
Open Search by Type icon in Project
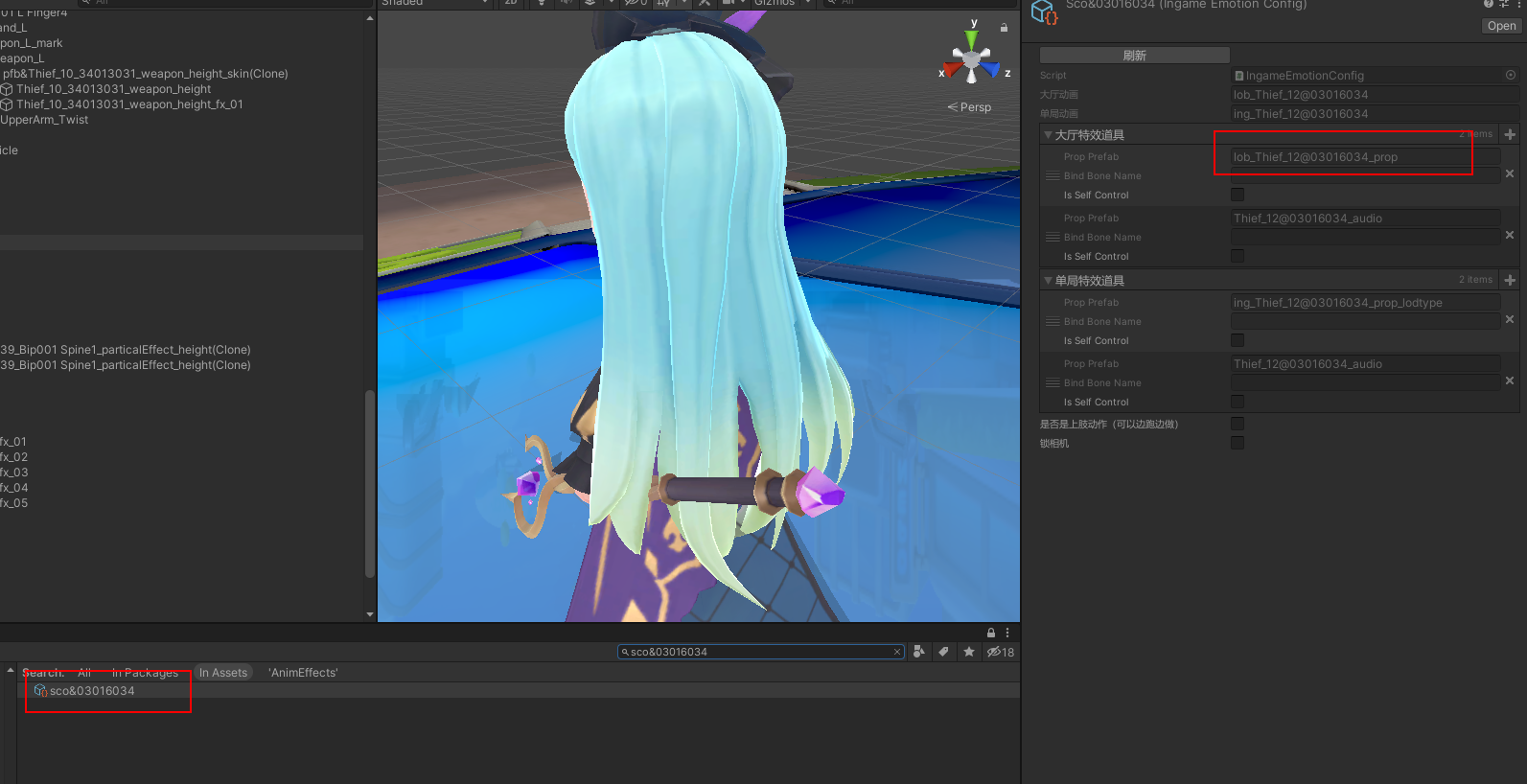(x=919, y=652)
